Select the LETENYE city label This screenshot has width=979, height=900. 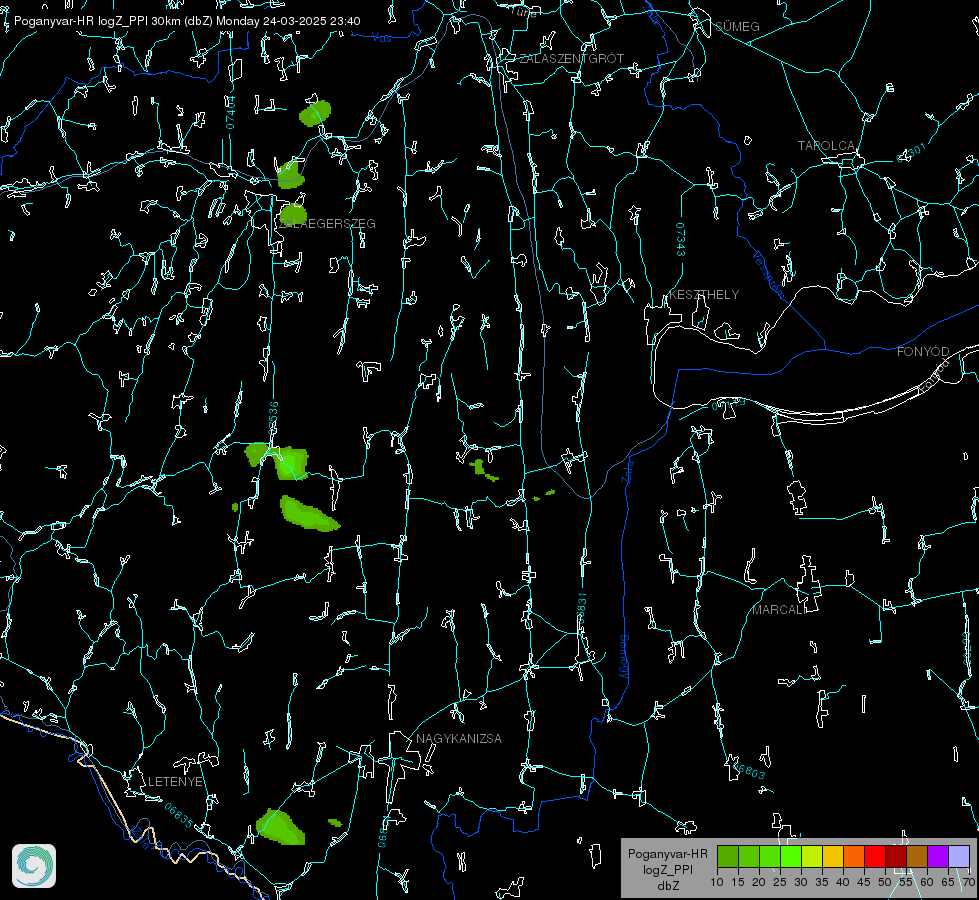point(175,781)
